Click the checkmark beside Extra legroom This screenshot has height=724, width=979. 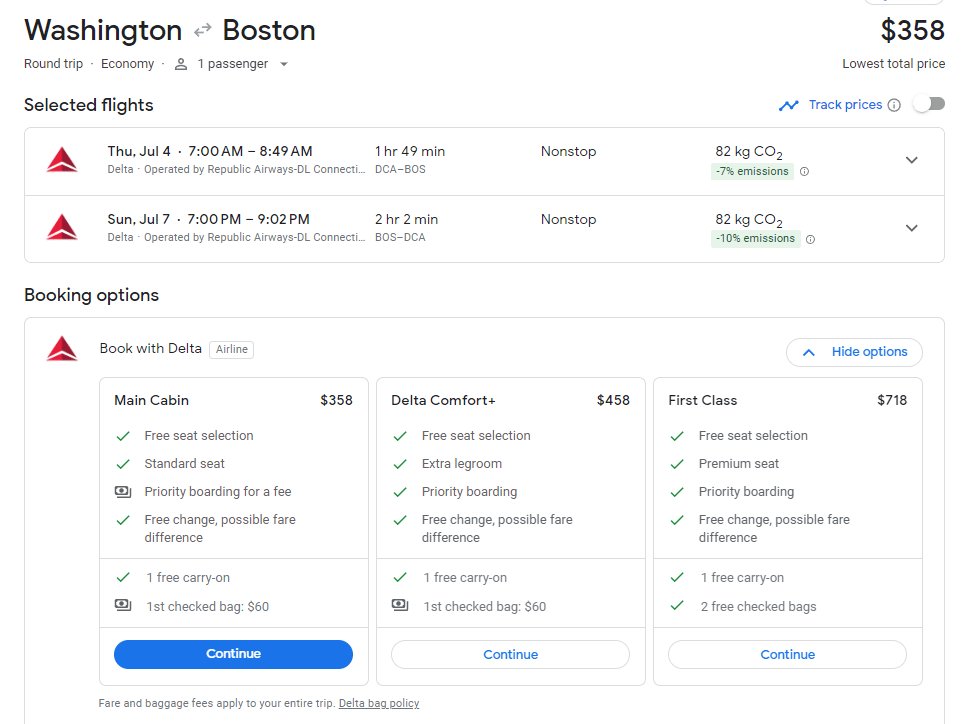pos(400,464)
